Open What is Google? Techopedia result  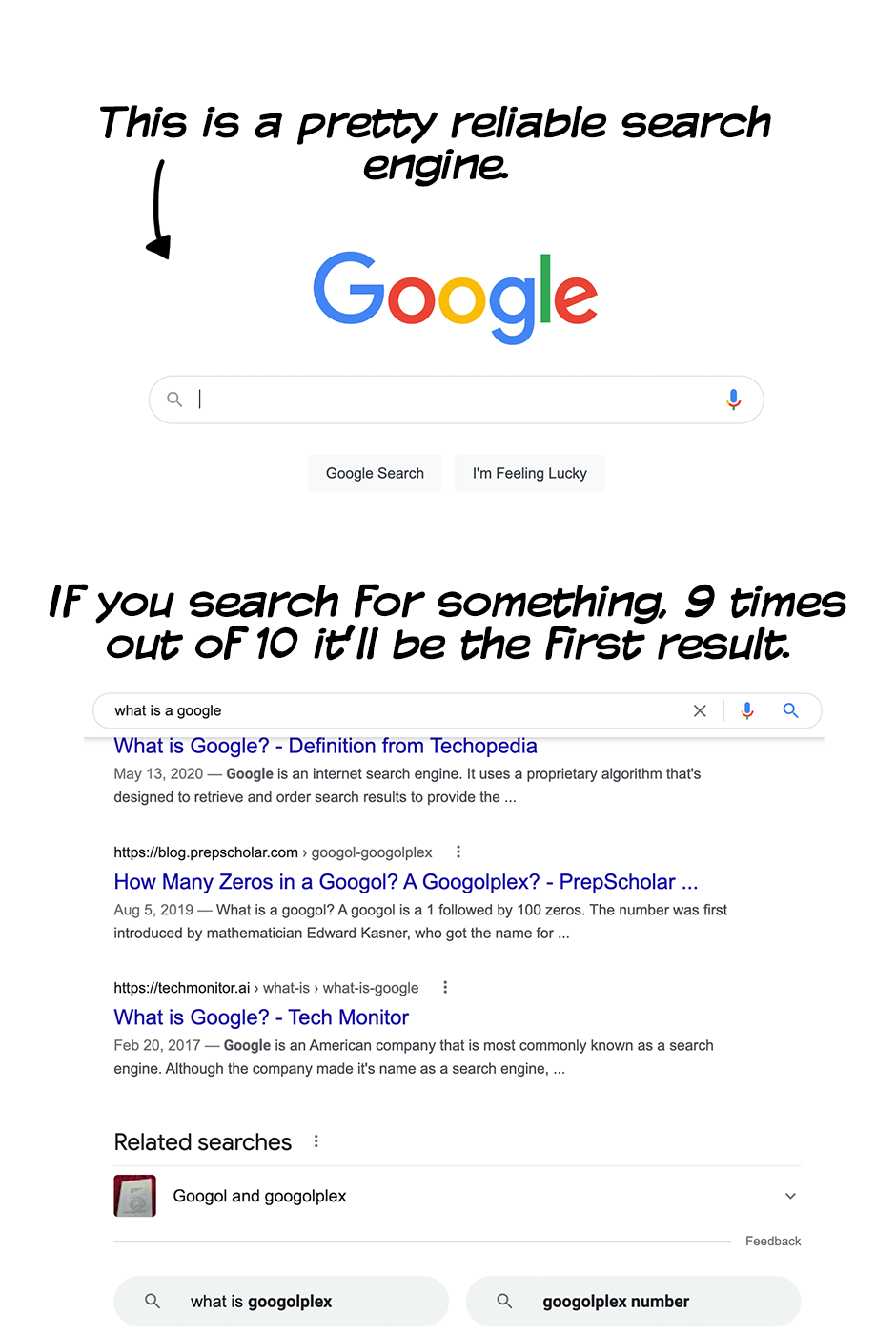tap(325, 746)
